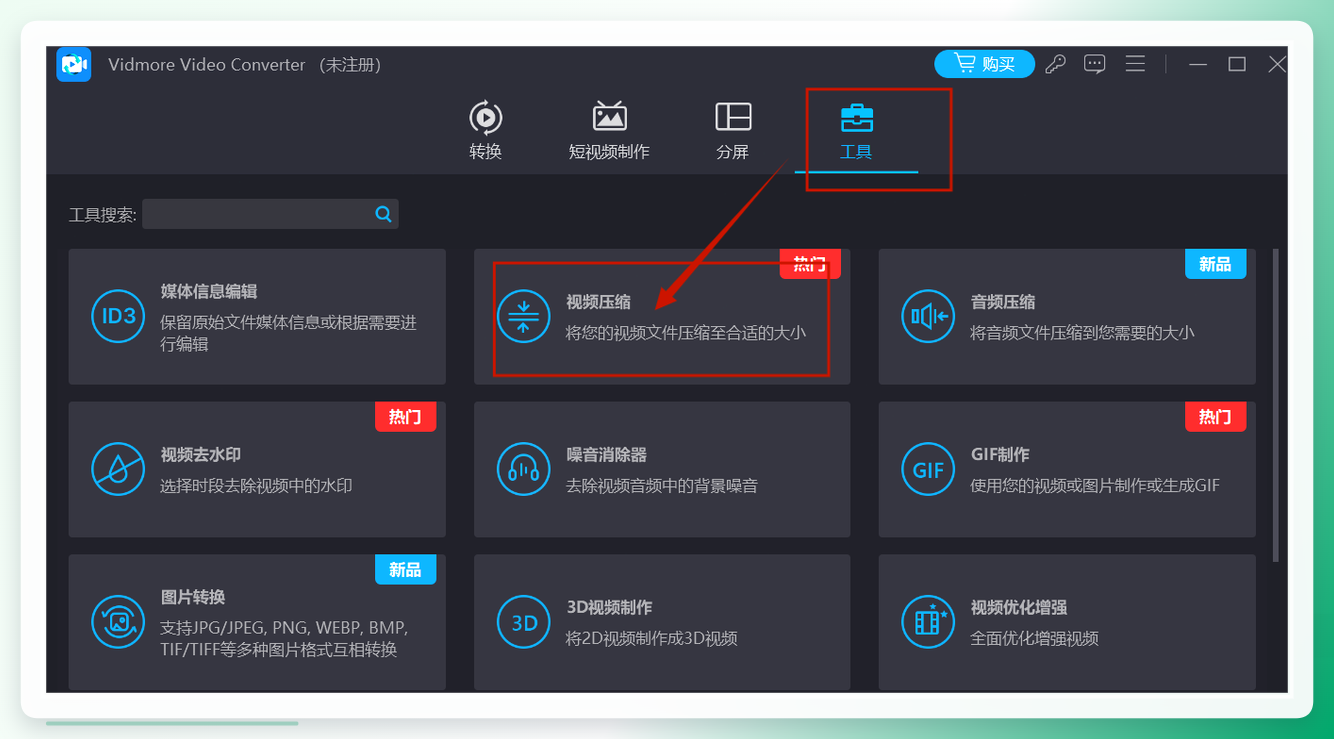
Task: Open the 视频优化增强 tool title
Action: tap(1019, 607)
